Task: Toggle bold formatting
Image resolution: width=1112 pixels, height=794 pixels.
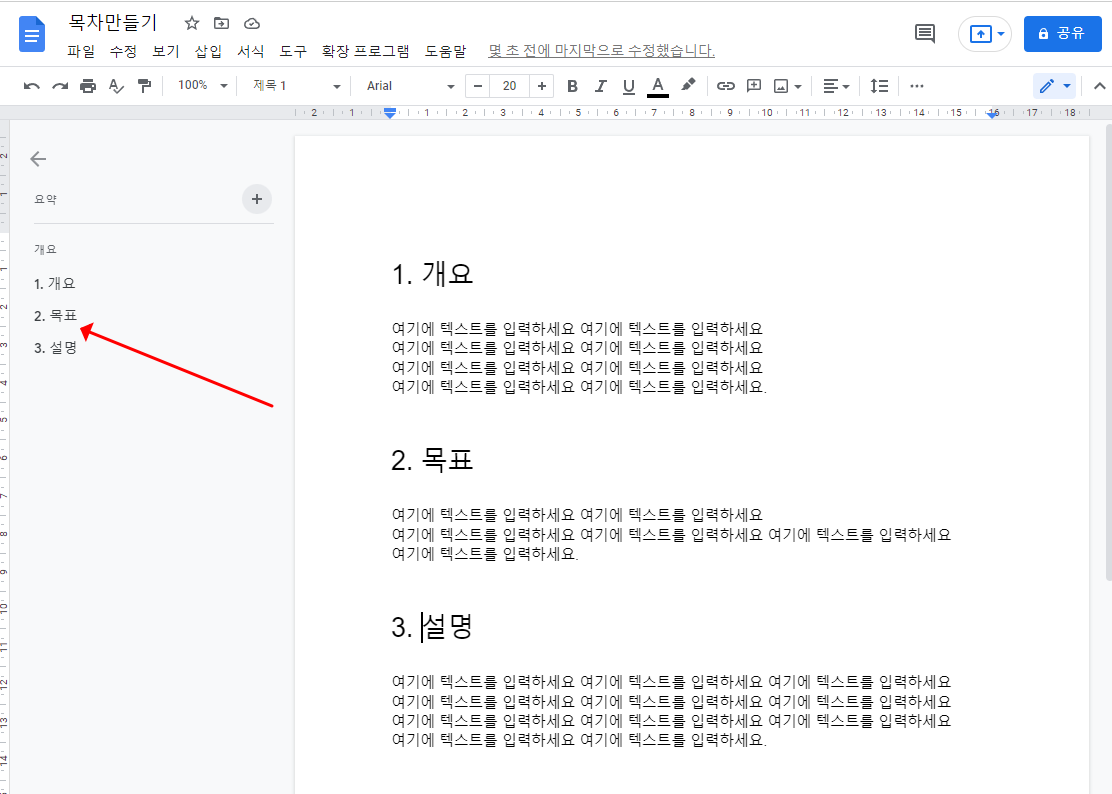Action: pyautogui.click(x=572, y=85)
